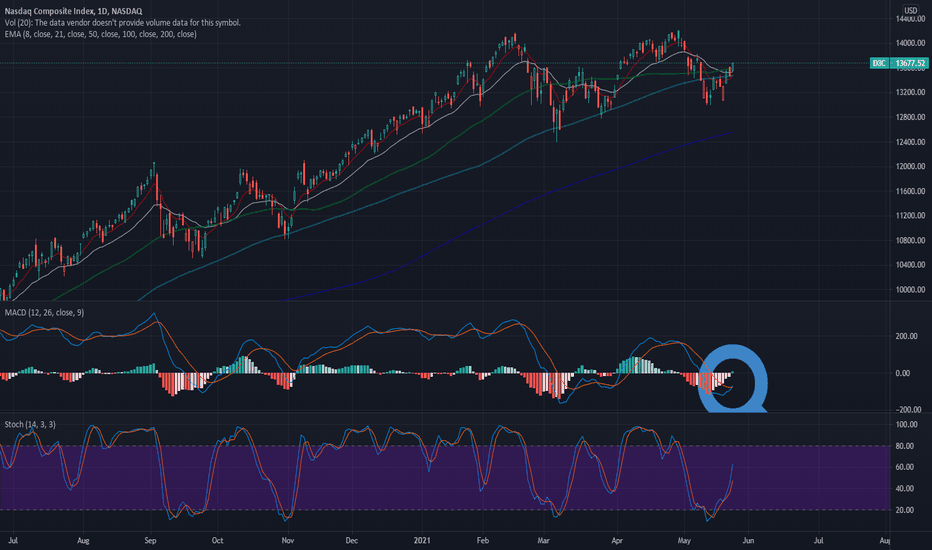This screenshot has width=932, height=550.
Task: Click the Jun time axis label
Action: (748, 540)
